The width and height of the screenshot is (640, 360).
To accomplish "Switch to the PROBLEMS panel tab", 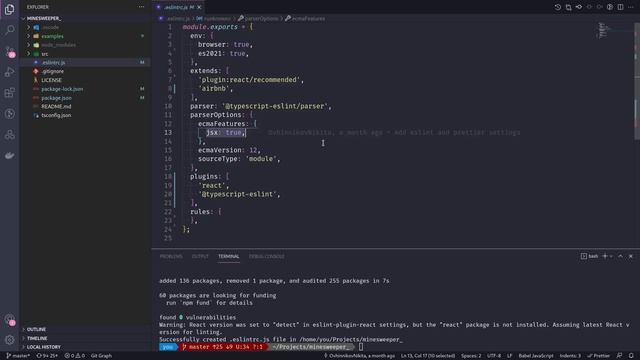I will (x=171, y=256).
